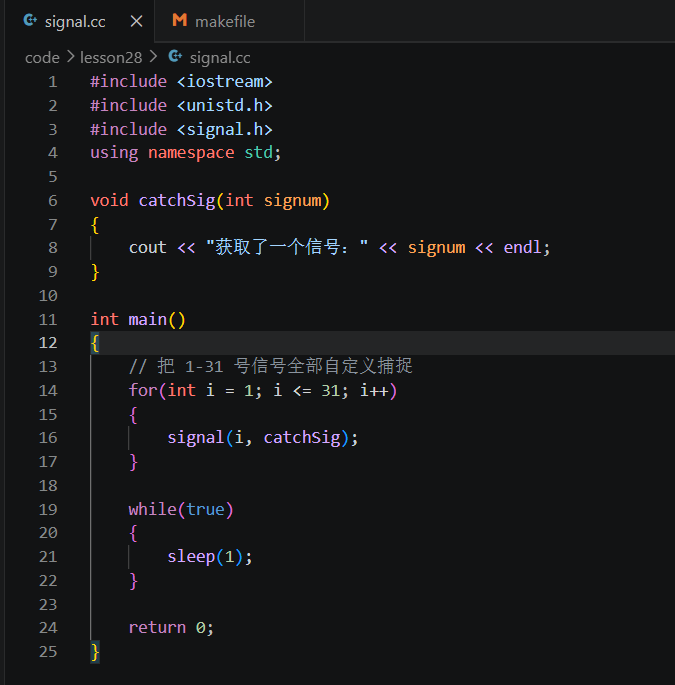Place cursor on '#include <unistd.h>'
The width and height of the screenshot is (675, 685).
[x=181, y=105]
